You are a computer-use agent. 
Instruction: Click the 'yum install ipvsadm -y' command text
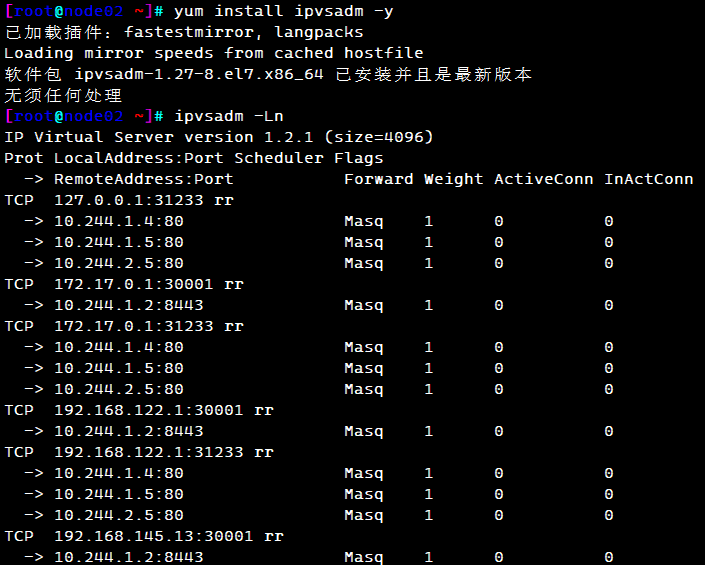tap(284, 11)
